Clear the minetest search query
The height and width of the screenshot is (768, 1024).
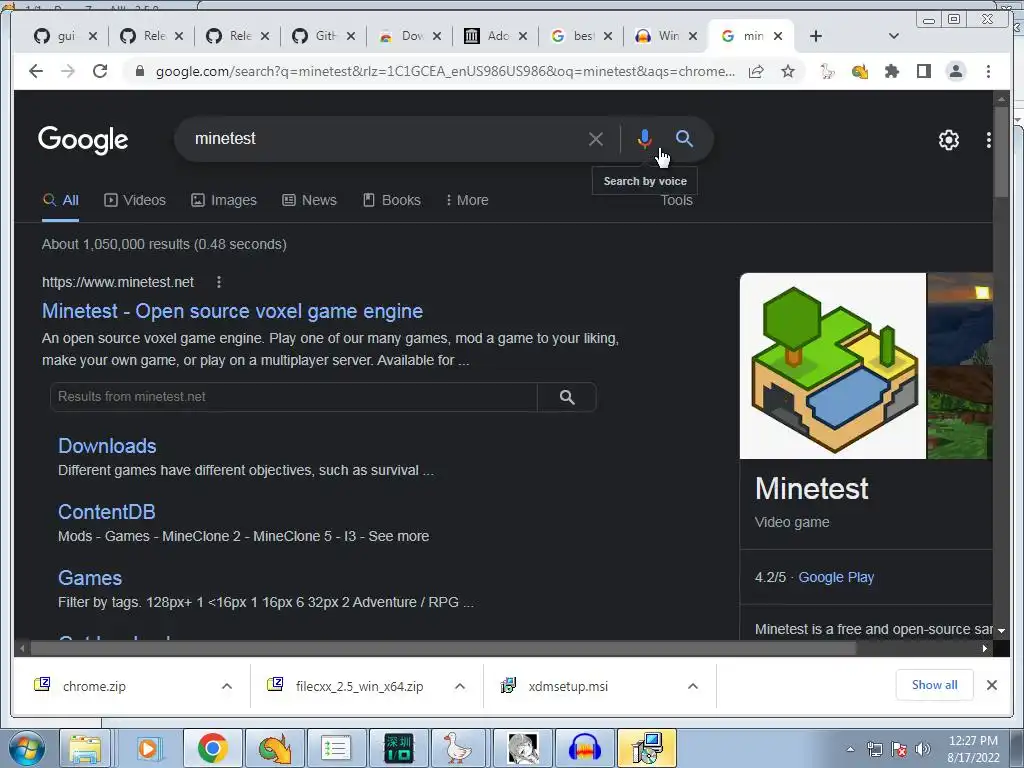pos(595,139)
